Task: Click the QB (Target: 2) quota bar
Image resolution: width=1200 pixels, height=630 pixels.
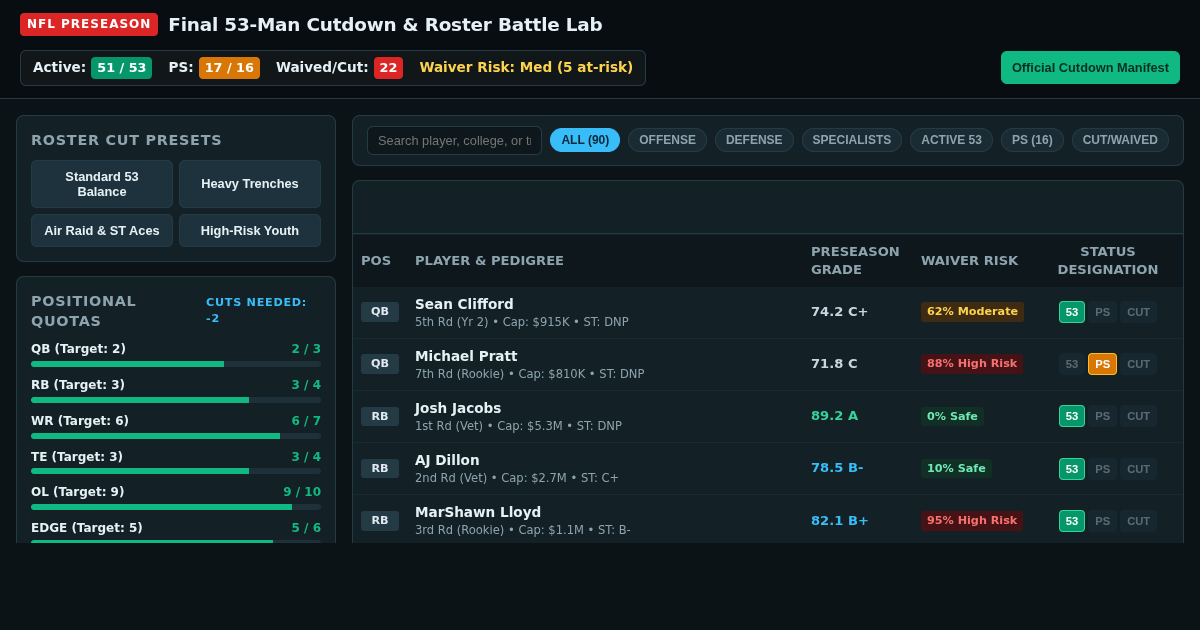Action: pos(176,364)
